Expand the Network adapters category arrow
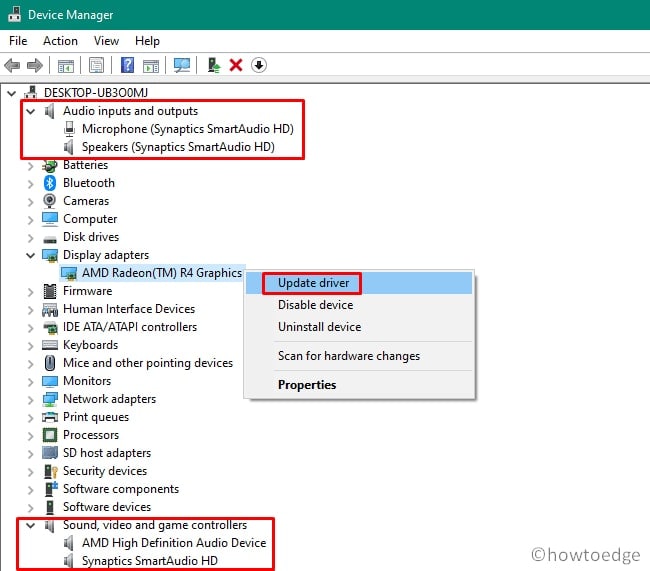Image resolution: width=650 pixels, height=571 pixels. coord(30,400)
